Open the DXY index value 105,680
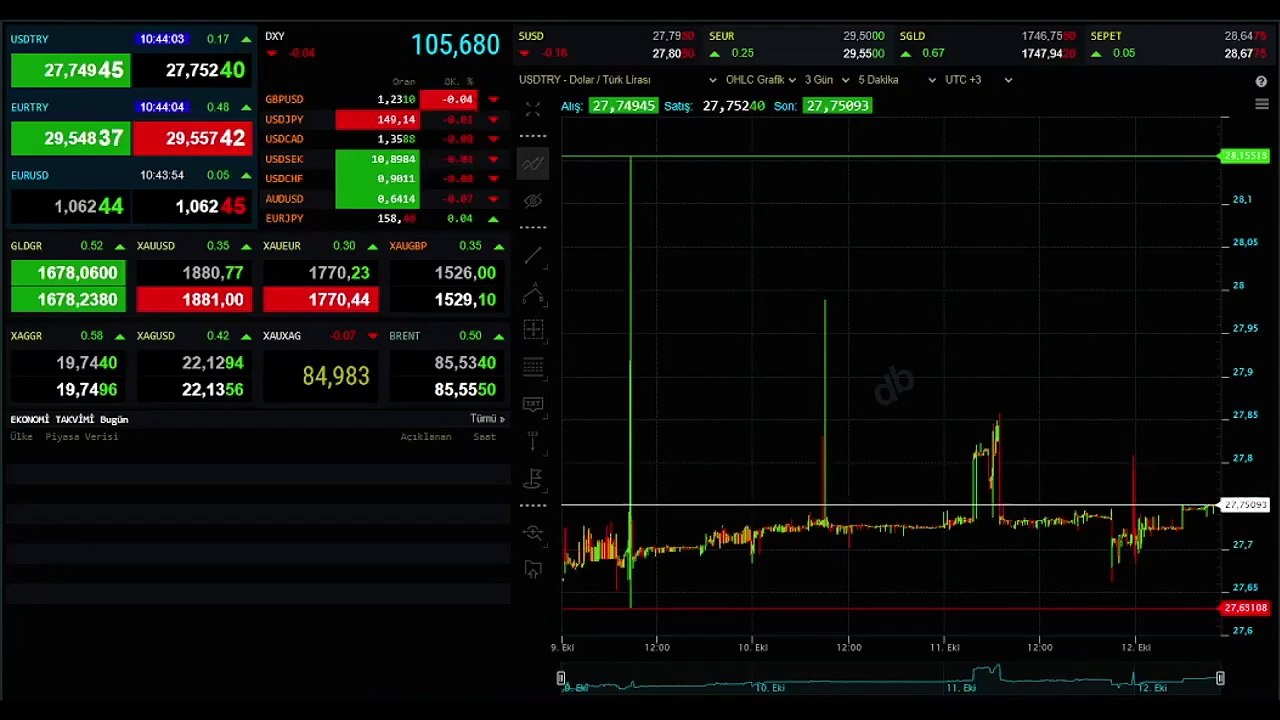The height and width of the screenshot is (720, 1280). click(455, 45)
